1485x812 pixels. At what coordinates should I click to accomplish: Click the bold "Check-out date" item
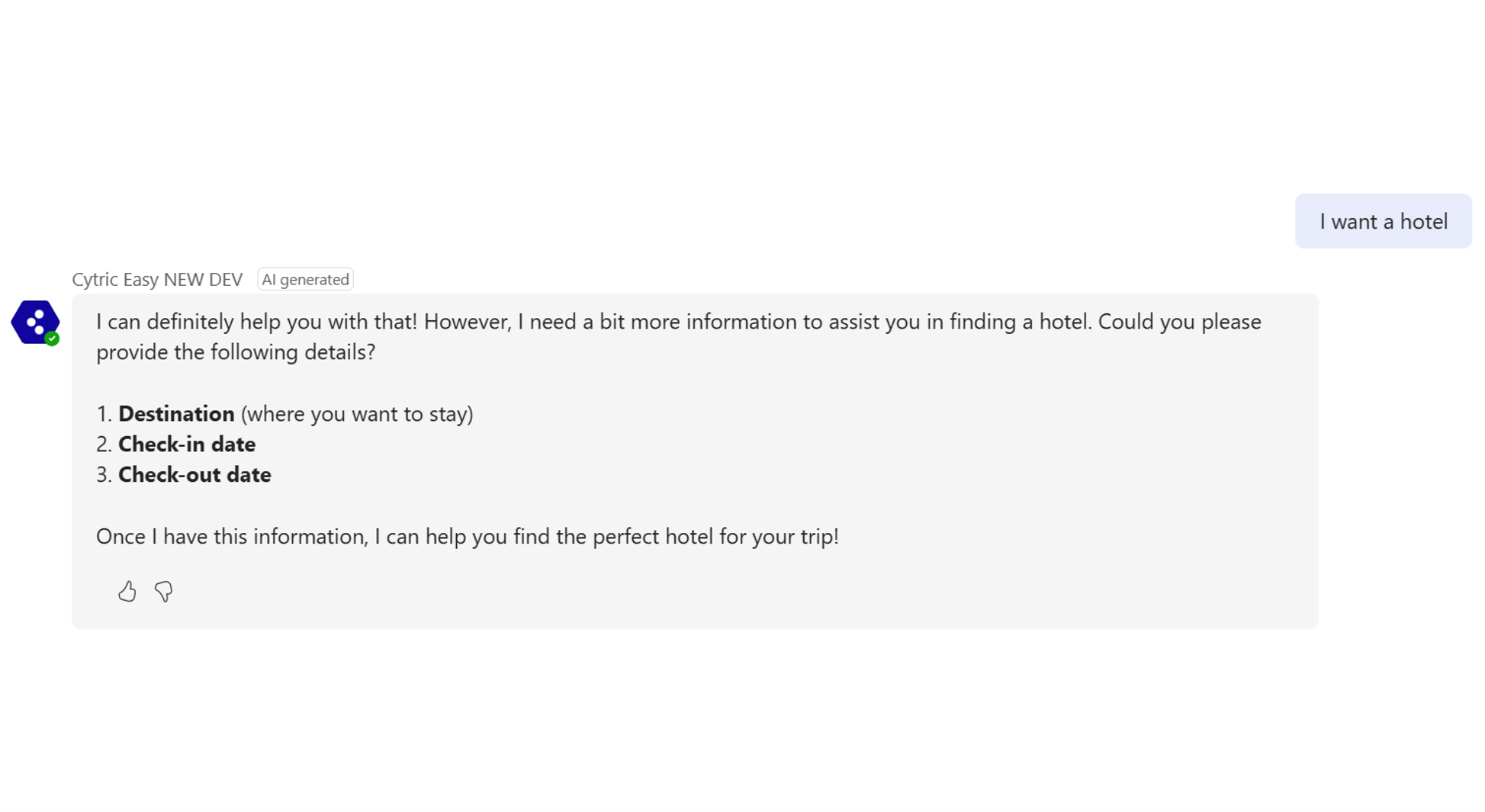[194, 474]
